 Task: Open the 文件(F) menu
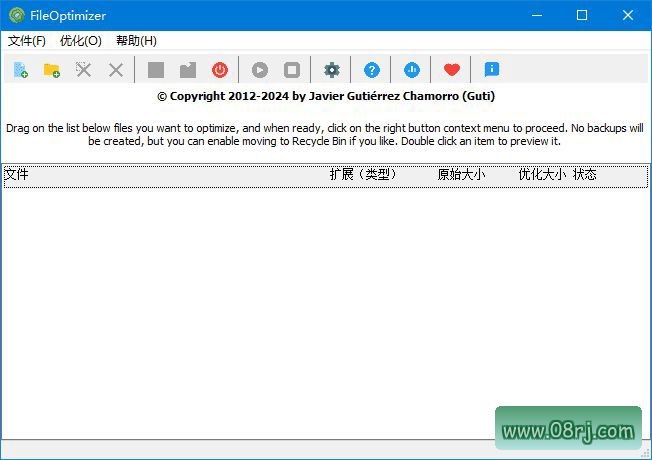click(27, 41)
